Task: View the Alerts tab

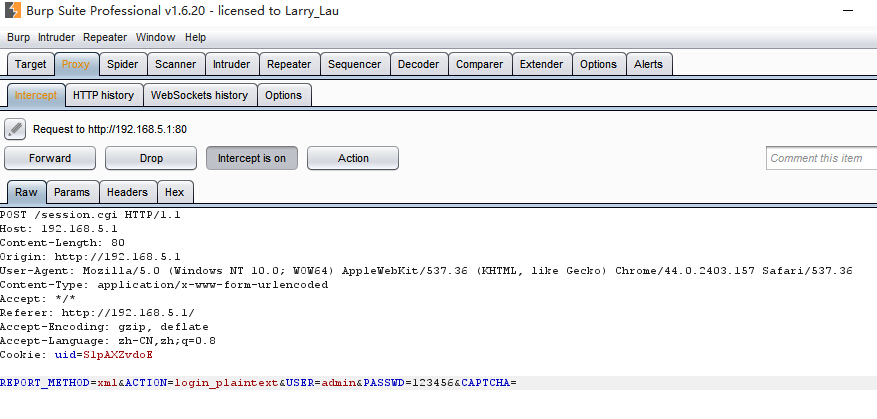Action: click(648, 64)
